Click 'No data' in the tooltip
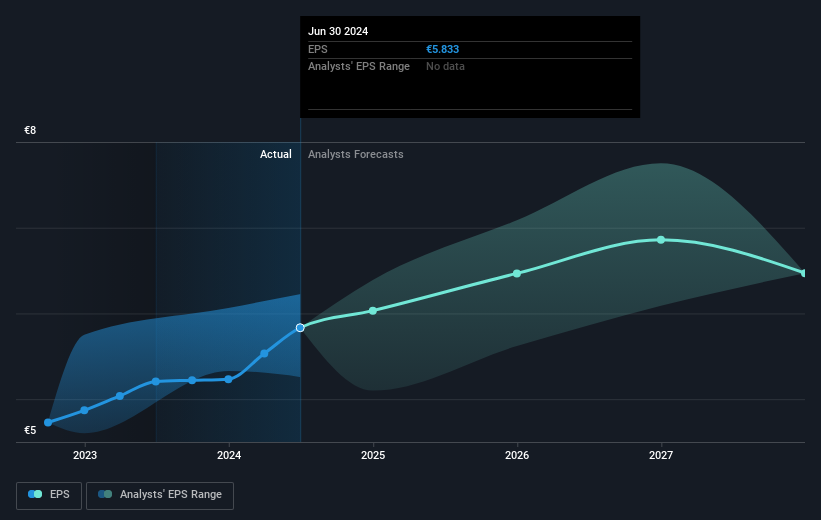Viewport: 821px width, 520px height. tap(445, 67)
